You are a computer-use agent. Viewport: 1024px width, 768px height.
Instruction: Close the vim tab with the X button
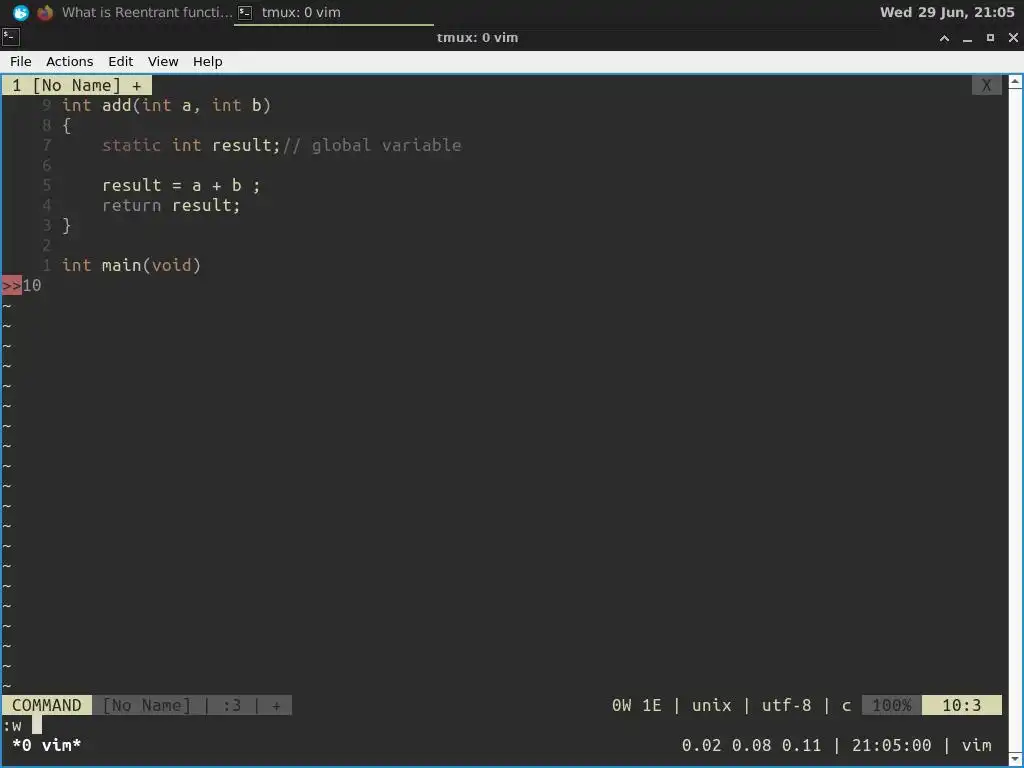tap(986, 86)
